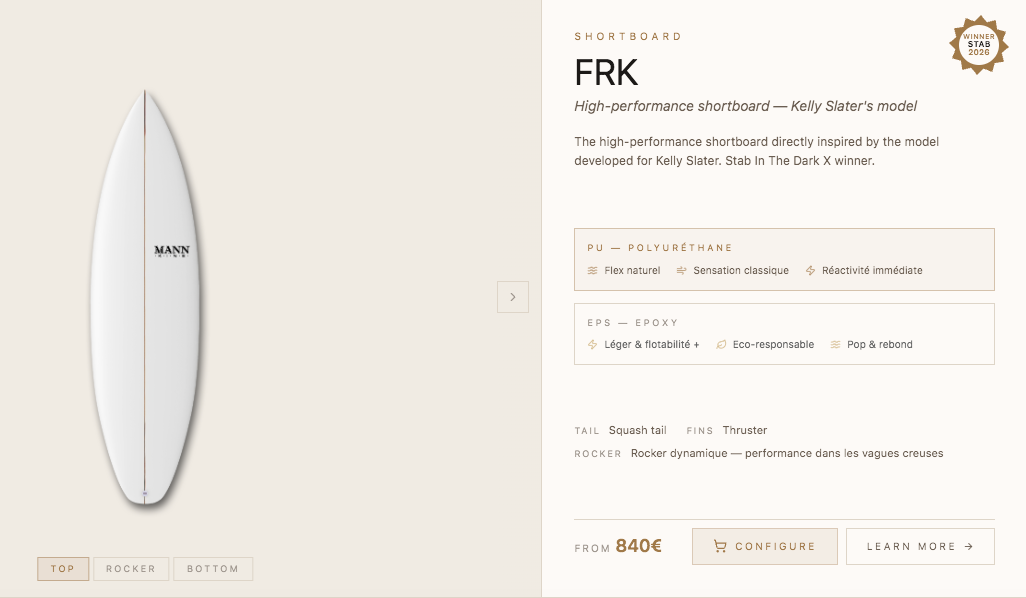Click the shopping cart icon in Configure
1026x598 pixels.
point(720,547)
